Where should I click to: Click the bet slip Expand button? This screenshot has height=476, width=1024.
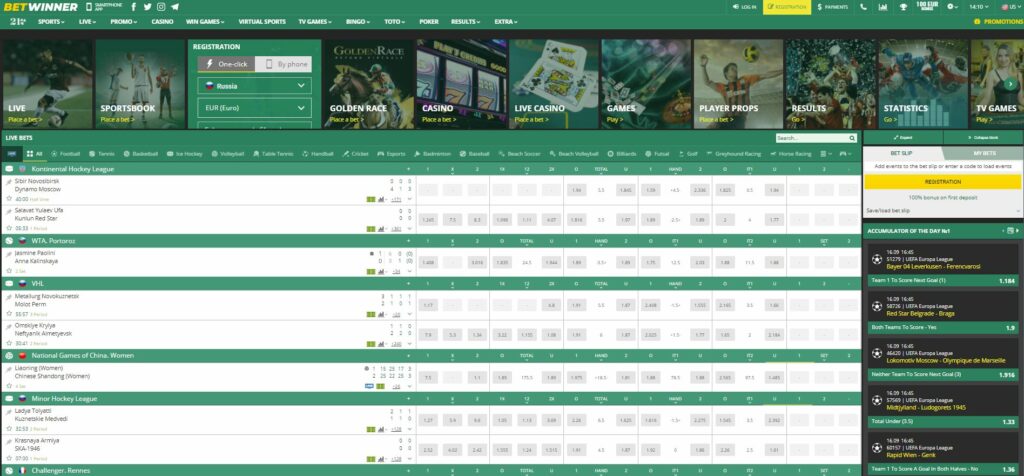click(903, 138)
